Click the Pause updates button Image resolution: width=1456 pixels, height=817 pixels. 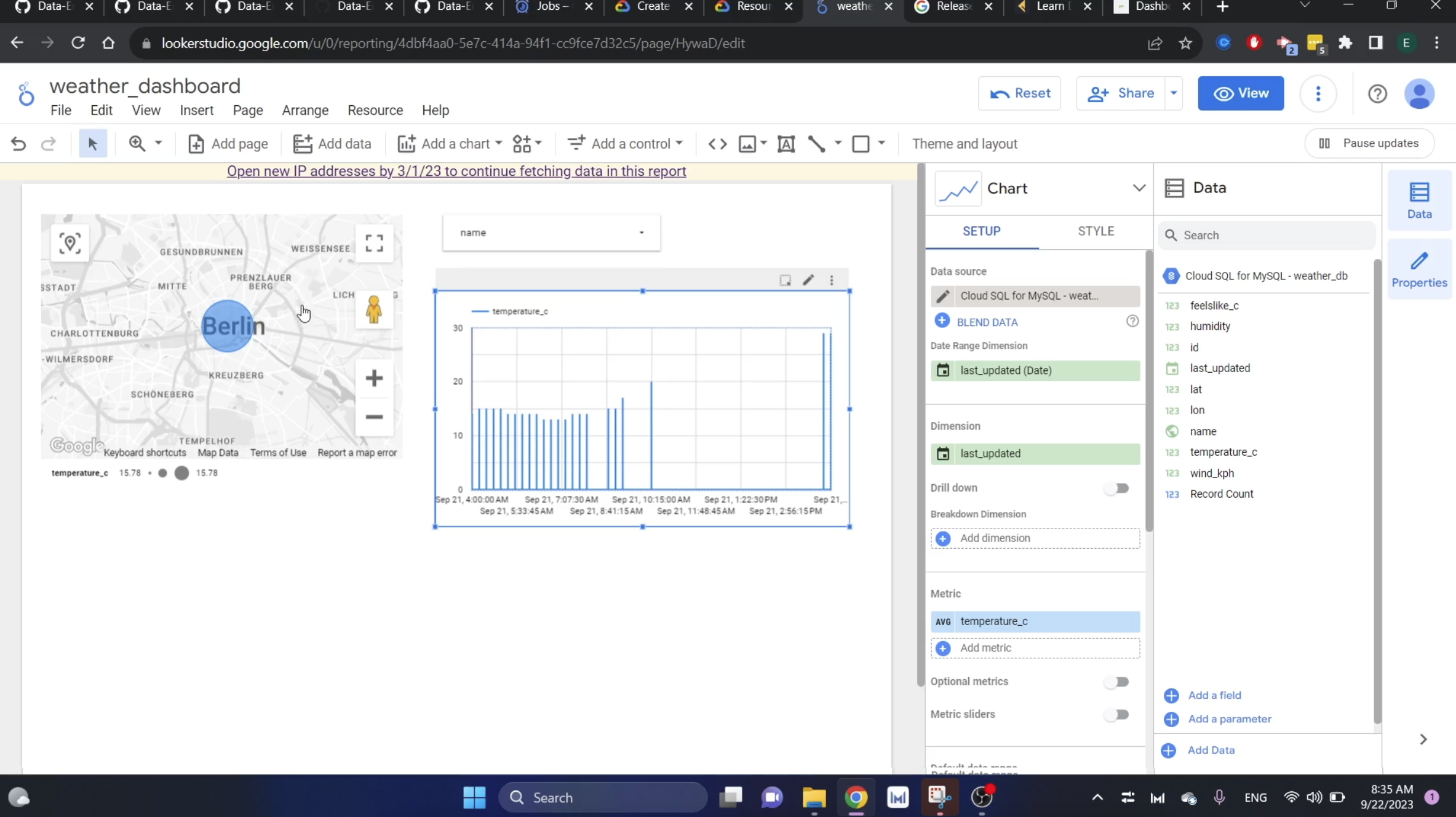point(1369,143)
